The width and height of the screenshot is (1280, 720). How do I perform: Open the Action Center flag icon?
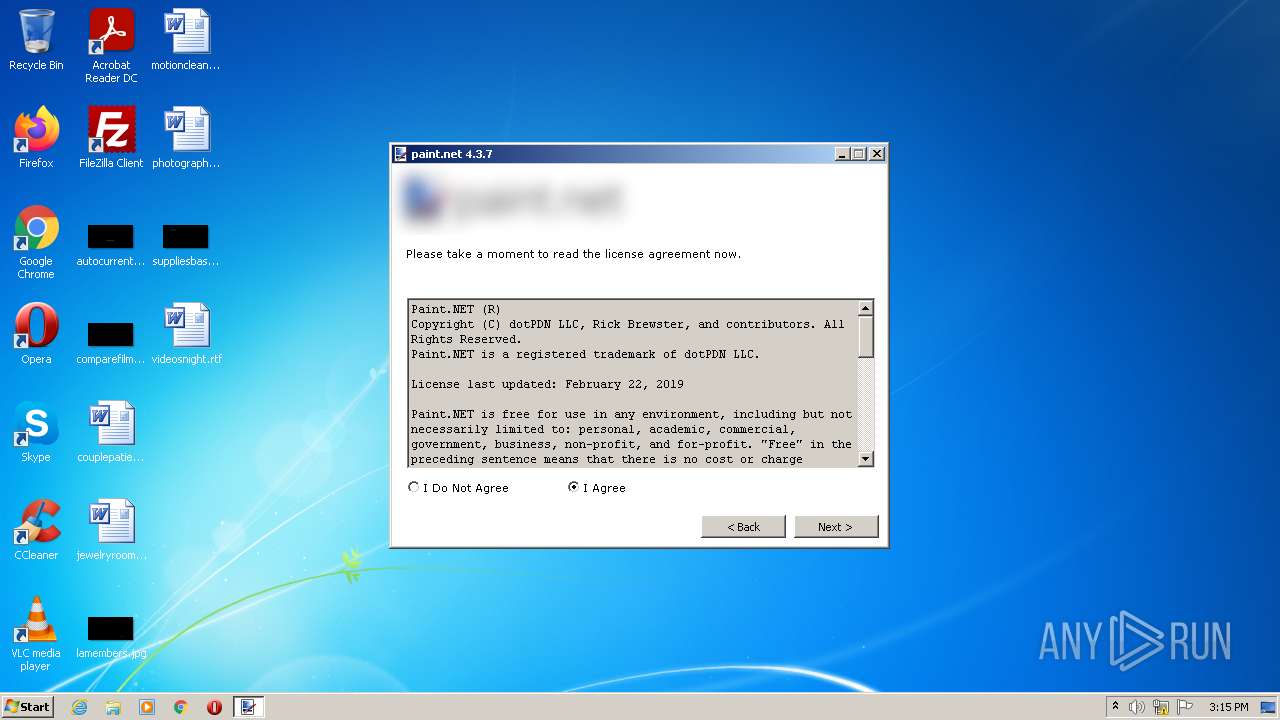[x=1185, y=707]
